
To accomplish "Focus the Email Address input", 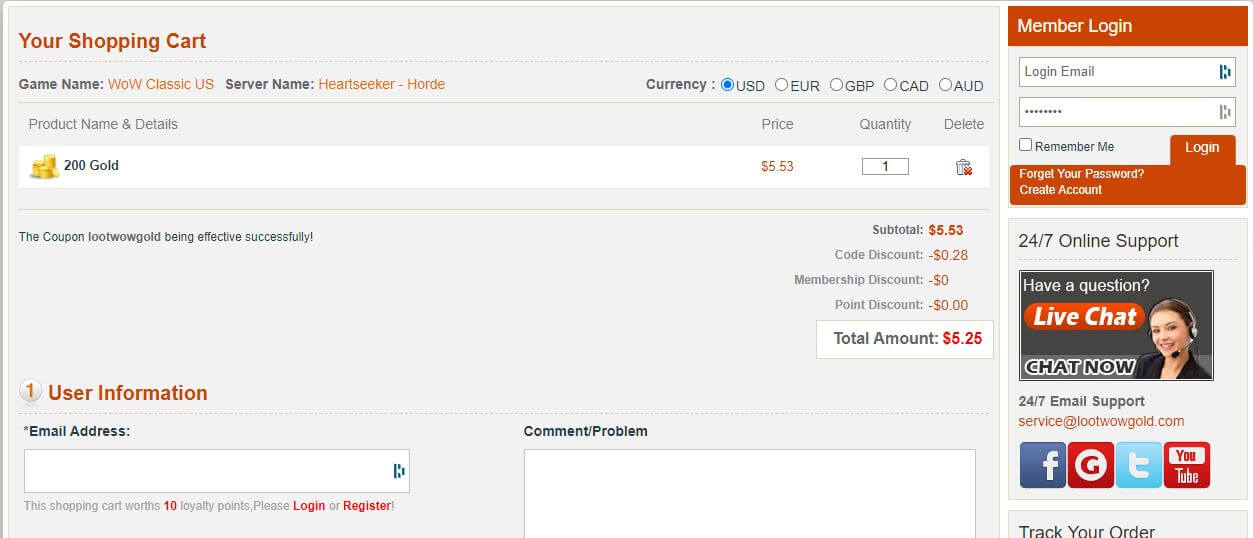I will click(x=217, y=471).
